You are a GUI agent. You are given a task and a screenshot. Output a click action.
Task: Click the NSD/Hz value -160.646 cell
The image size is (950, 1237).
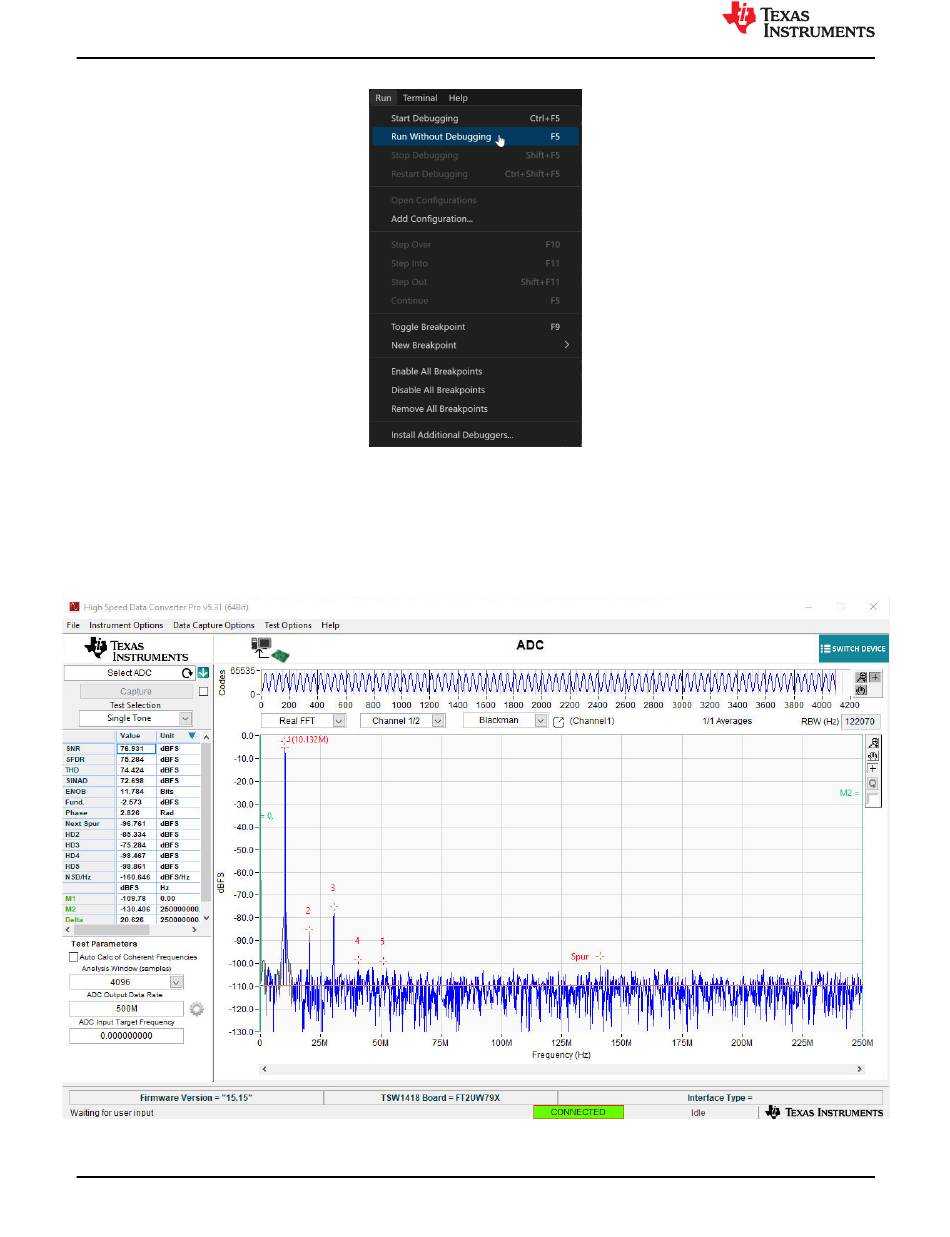(x=136, y=877)
